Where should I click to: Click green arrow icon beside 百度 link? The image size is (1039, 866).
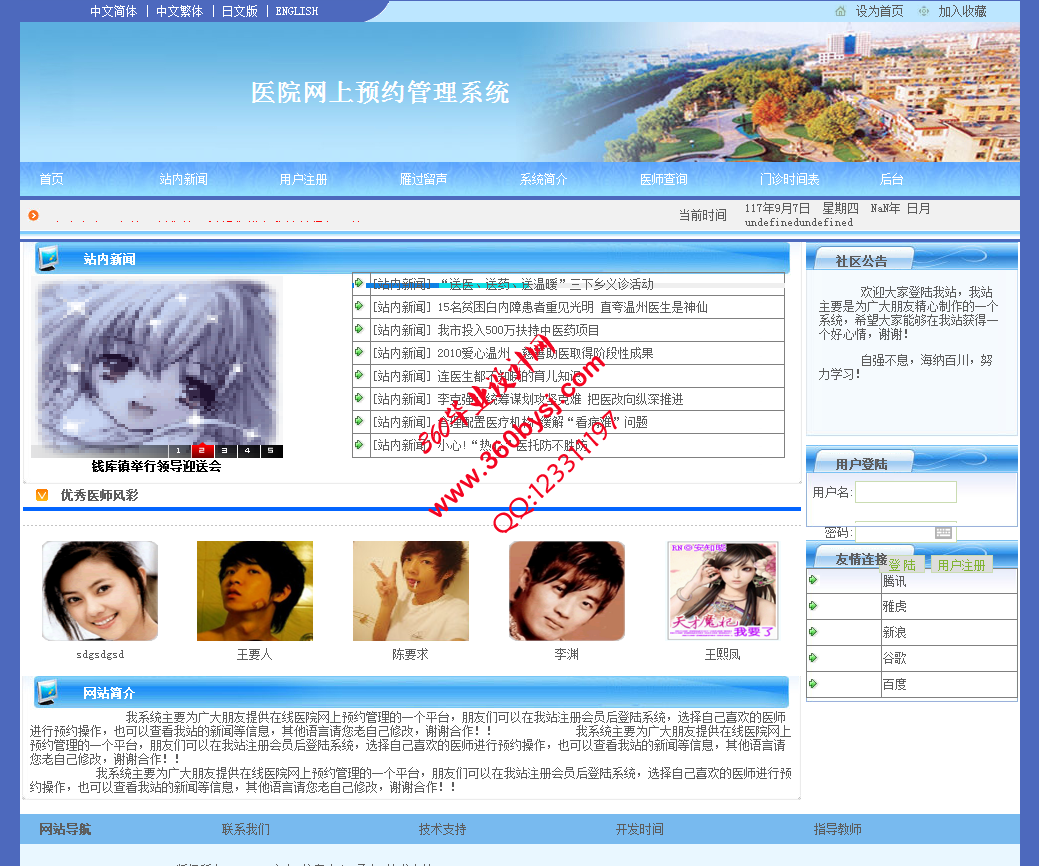click(813, 683)
